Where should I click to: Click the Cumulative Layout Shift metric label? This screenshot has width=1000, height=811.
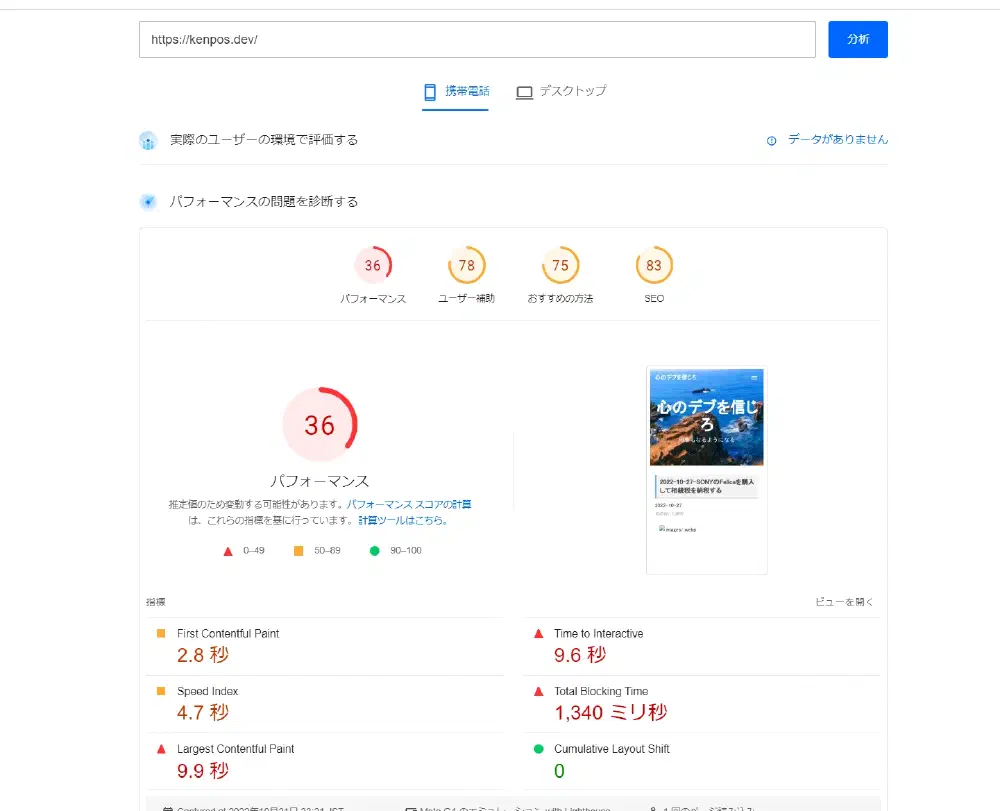point(612,749)
